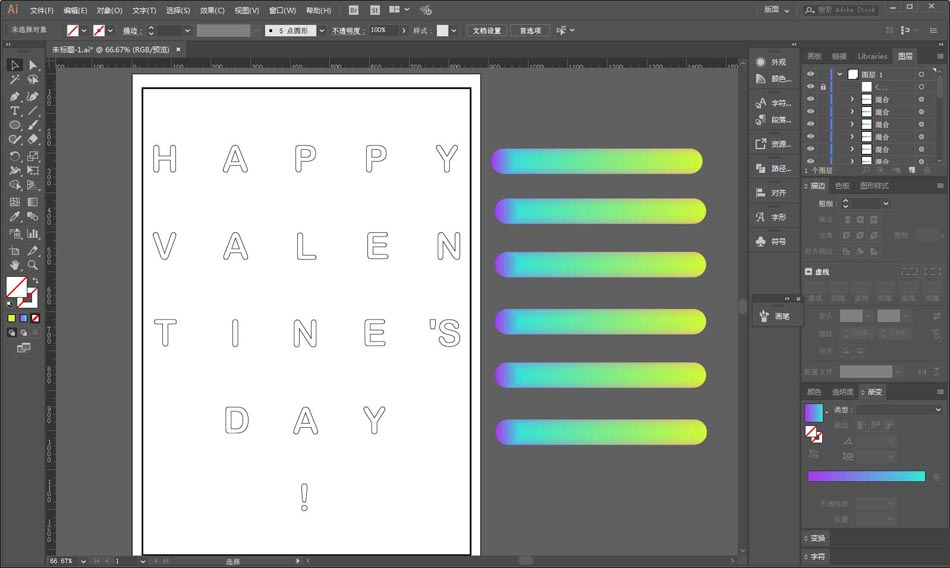Image resolution: width=950 pixels, height=568 pixels.
Task: Select the Zoom magnifier tool
Action: pyautogui.click(x=33, y=265)
